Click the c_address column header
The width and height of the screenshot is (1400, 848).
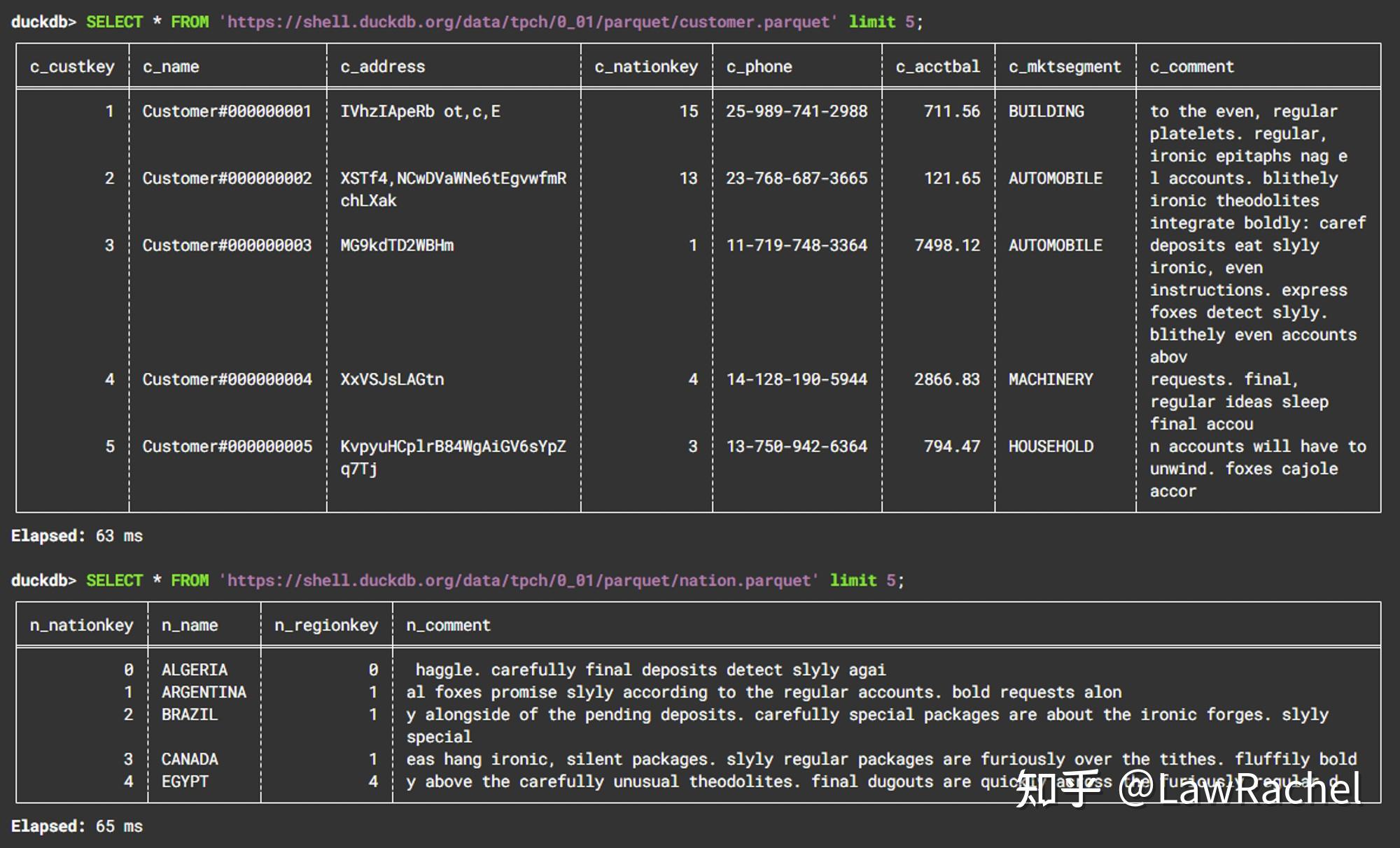tap(382, 66)
